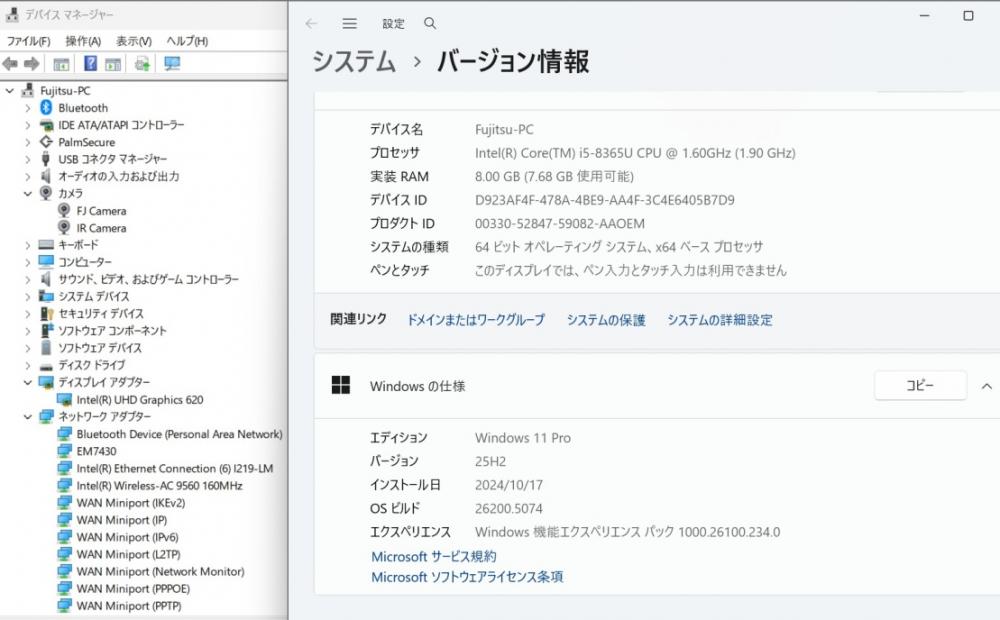The image size is (1000, 620).
Task: Collapse the Windows の仕様 section chevron
Action: pyautogui.click(x=986, y=386)
